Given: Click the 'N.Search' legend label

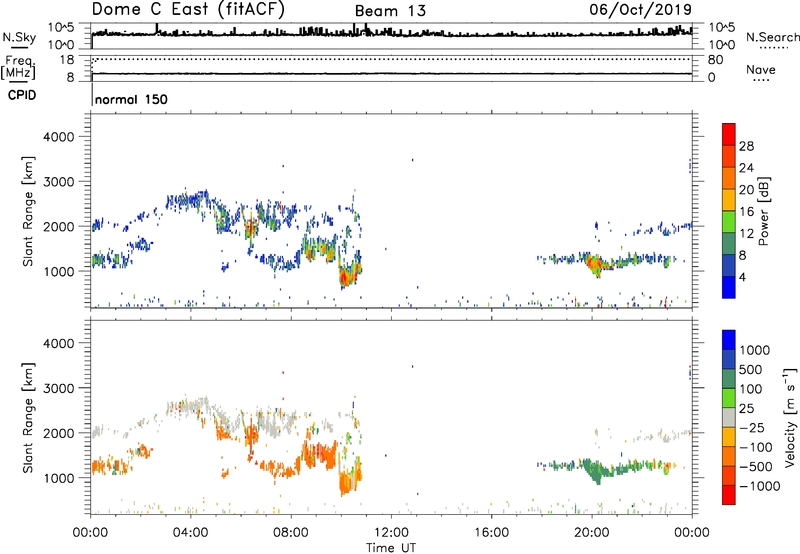Looking at the screenshot, I should [772, 37].
